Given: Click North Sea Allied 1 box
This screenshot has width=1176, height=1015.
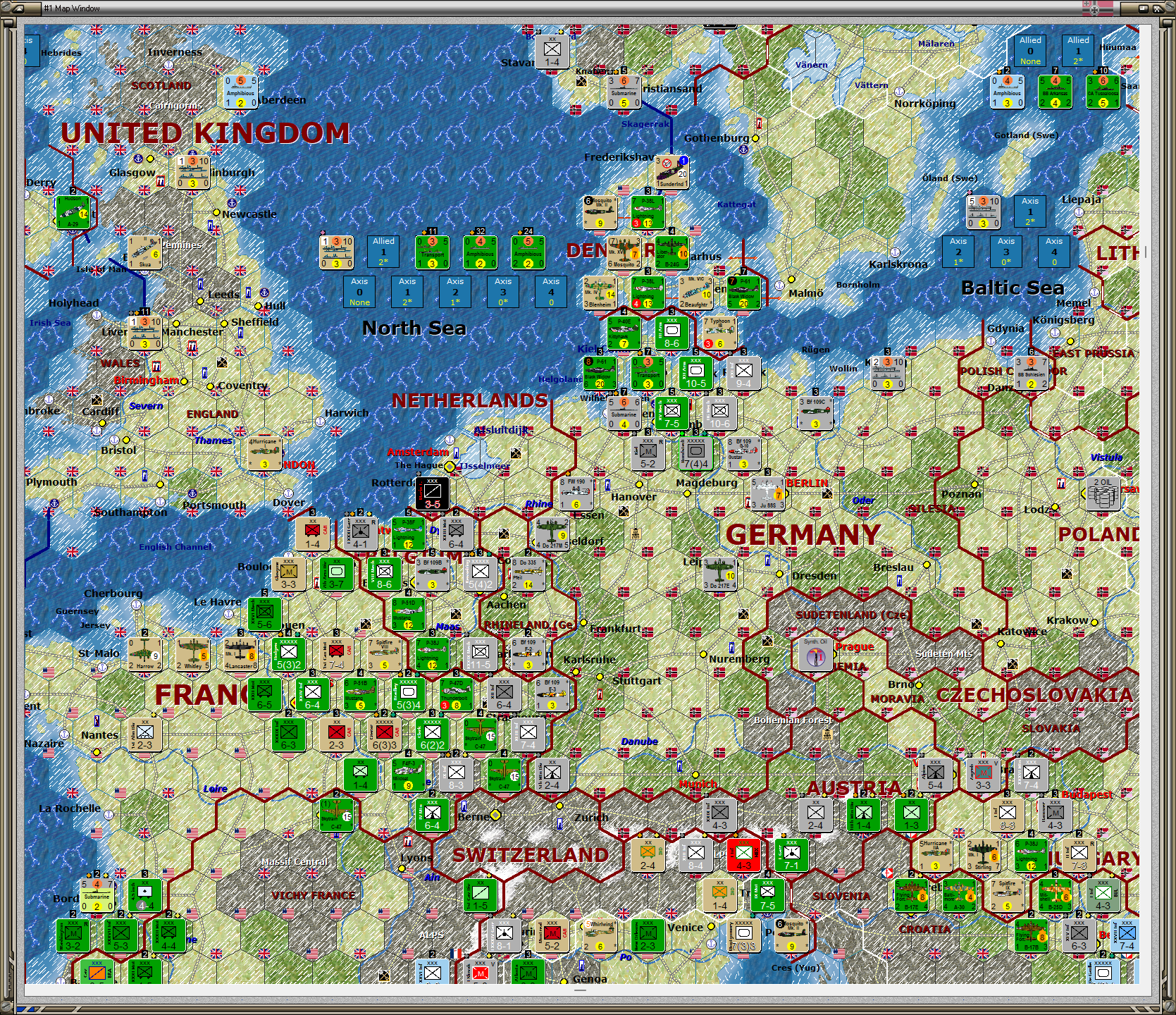Looking at the screenshot, I should (x=383, y=252).
